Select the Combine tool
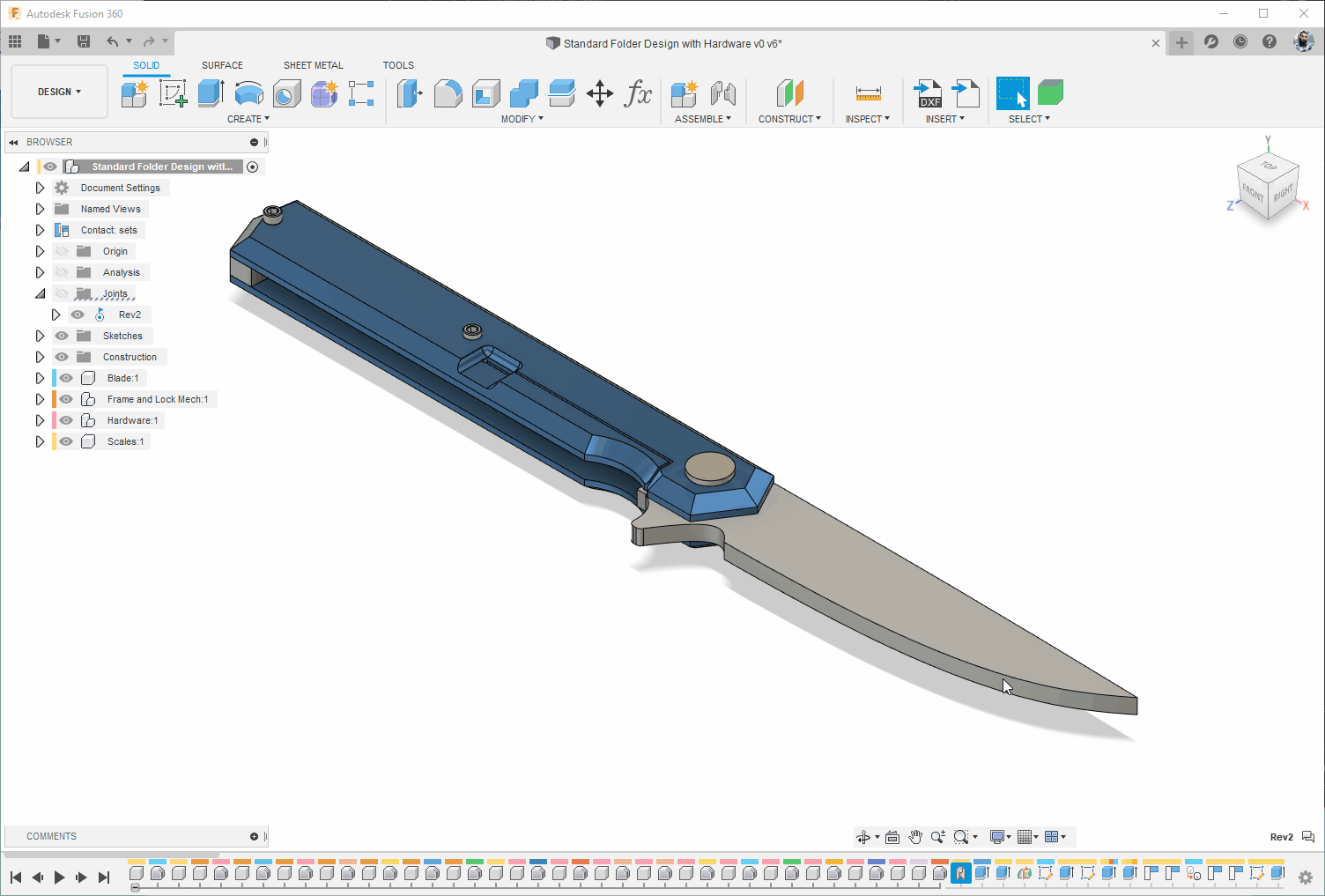1325x896 pixels. pos(523,93)
